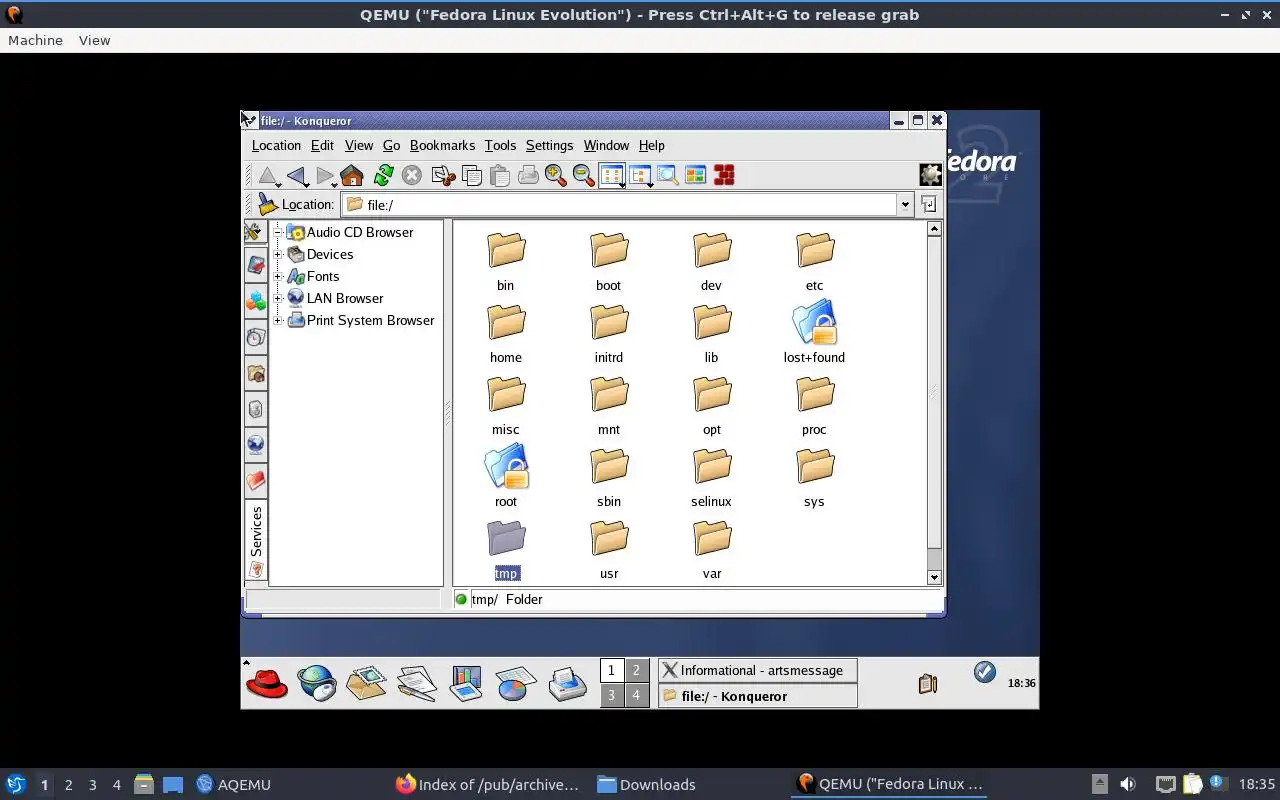Zoom in with plus magnifier icon

pyautogui.click(x=555, y=176)
